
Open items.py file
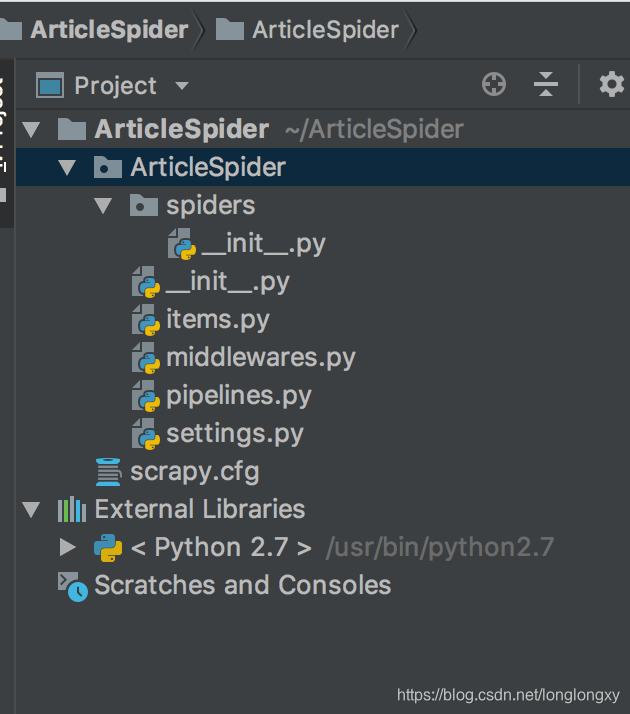(x=218, y=320)
